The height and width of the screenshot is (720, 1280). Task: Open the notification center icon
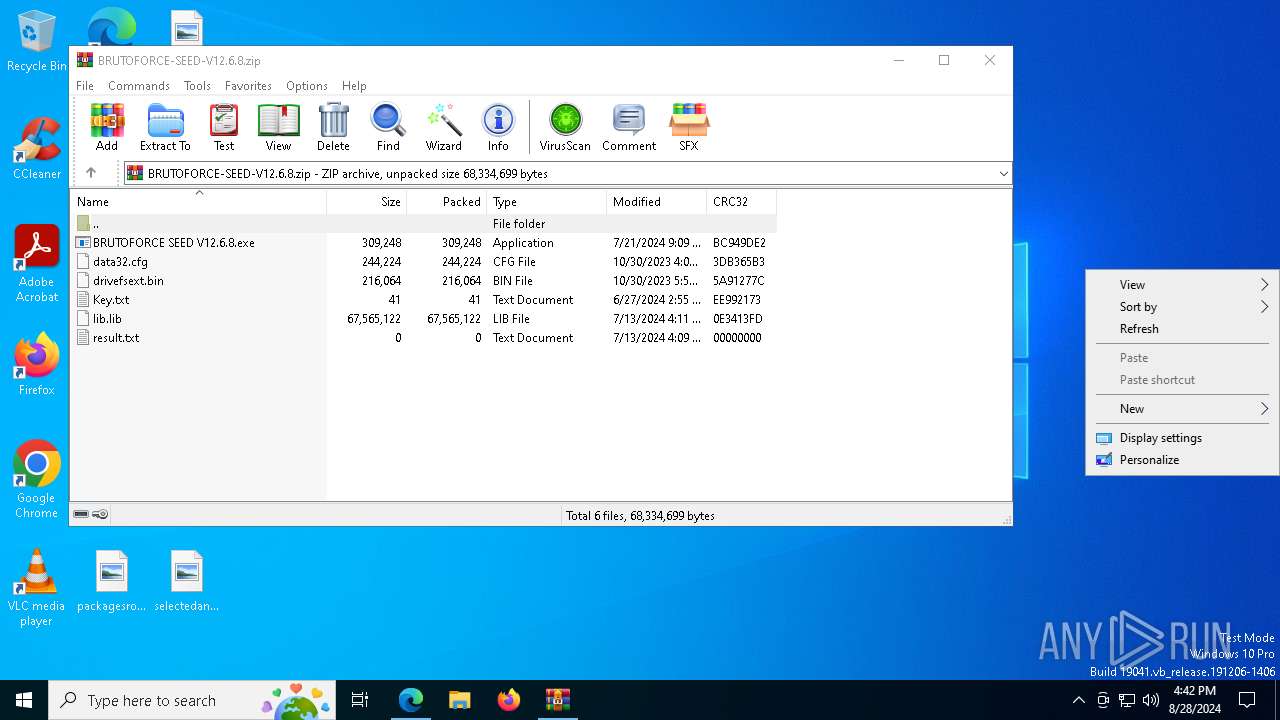coord(1247,700)
